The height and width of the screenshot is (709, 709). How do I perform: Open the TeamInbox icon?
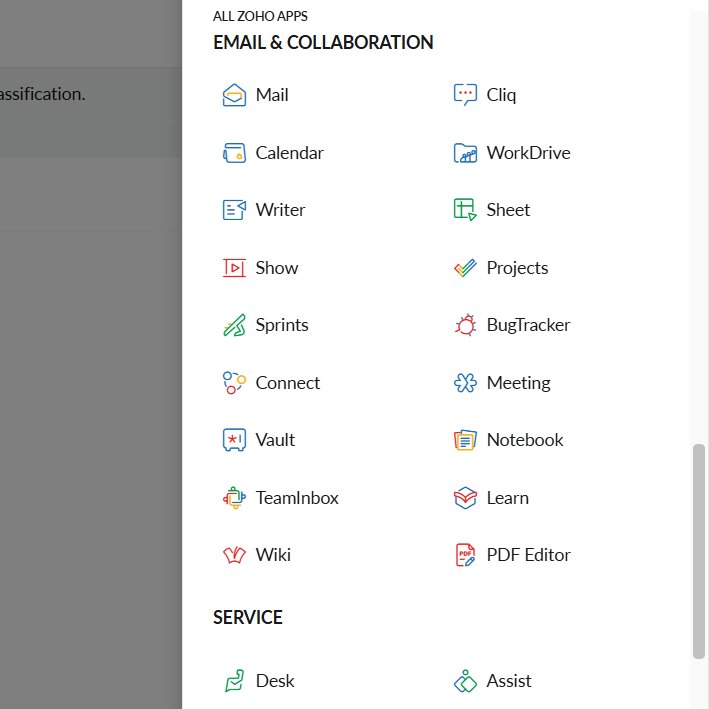click(x=234, y=498)
